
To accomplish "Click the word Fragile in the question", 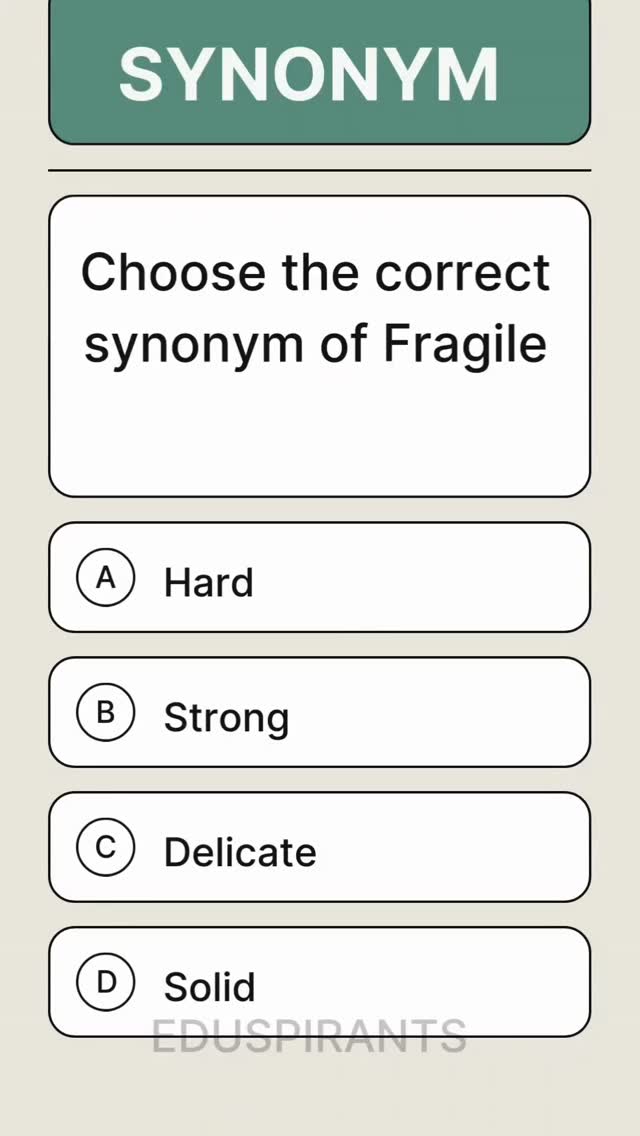I will pyautogui.click(x=465, y=346).
